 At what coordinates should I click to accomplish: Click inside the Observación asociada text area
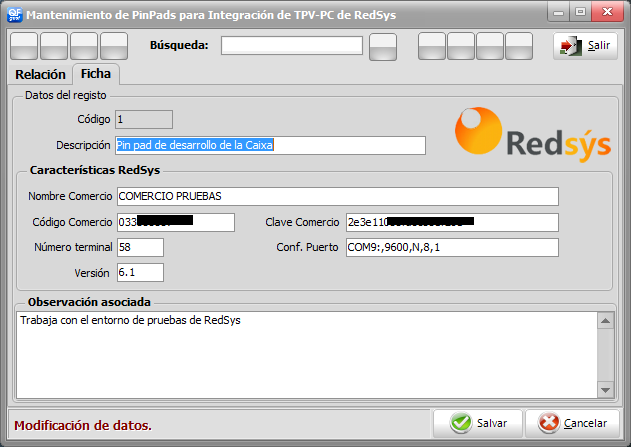307,355
